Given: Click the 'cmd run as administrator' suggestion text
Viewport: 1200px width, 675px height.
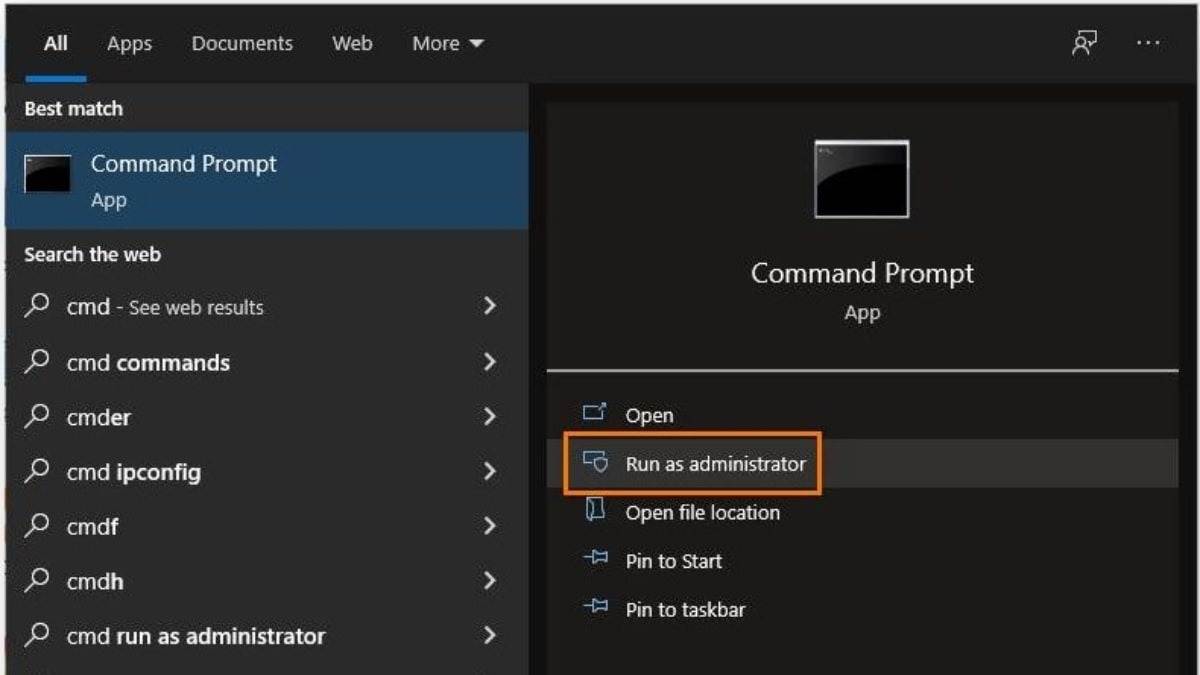Looking at the screenshot, I should tap(196, 636).
